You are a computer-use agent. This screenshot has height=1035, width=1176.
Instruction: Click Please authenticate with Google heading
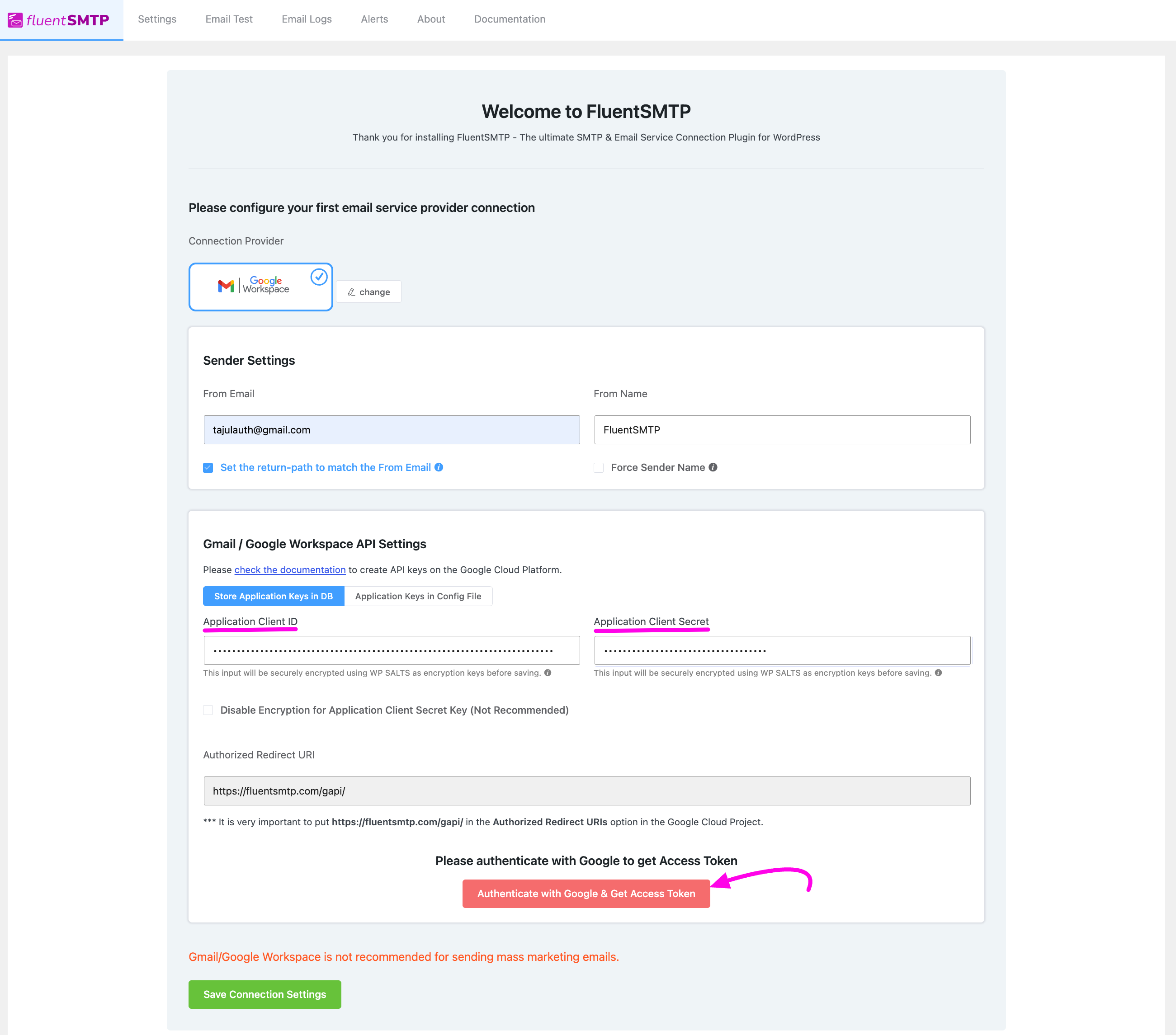586,861
